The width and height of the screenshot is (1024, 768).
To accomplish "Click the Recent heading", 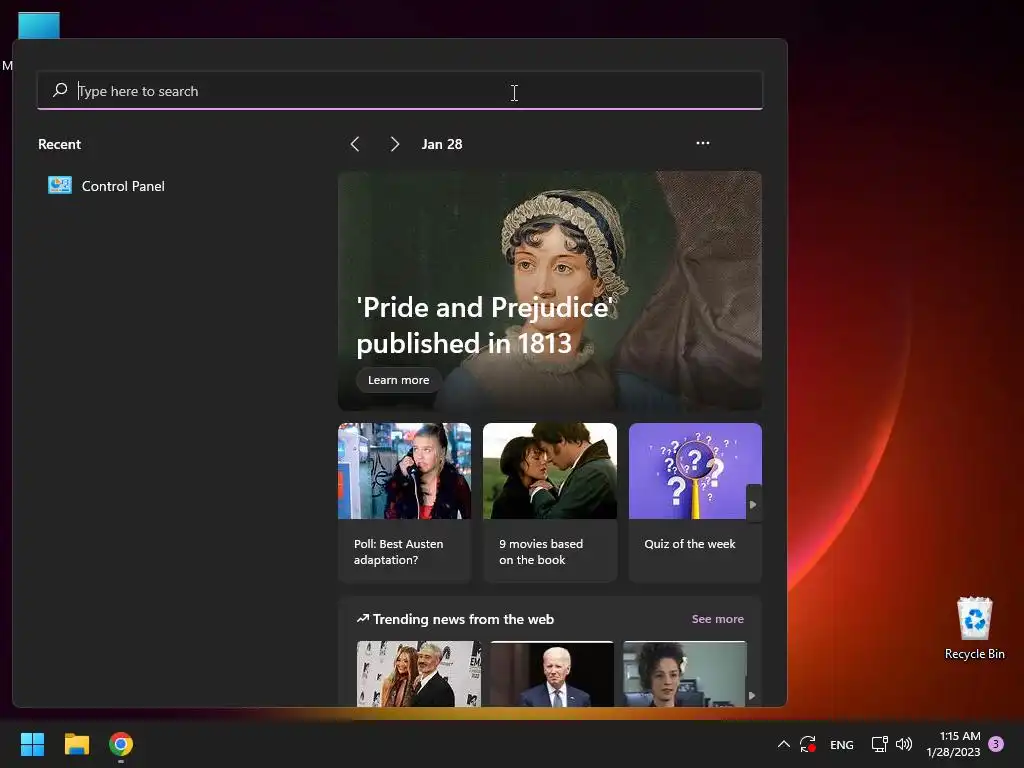I will tap(59, 144).
